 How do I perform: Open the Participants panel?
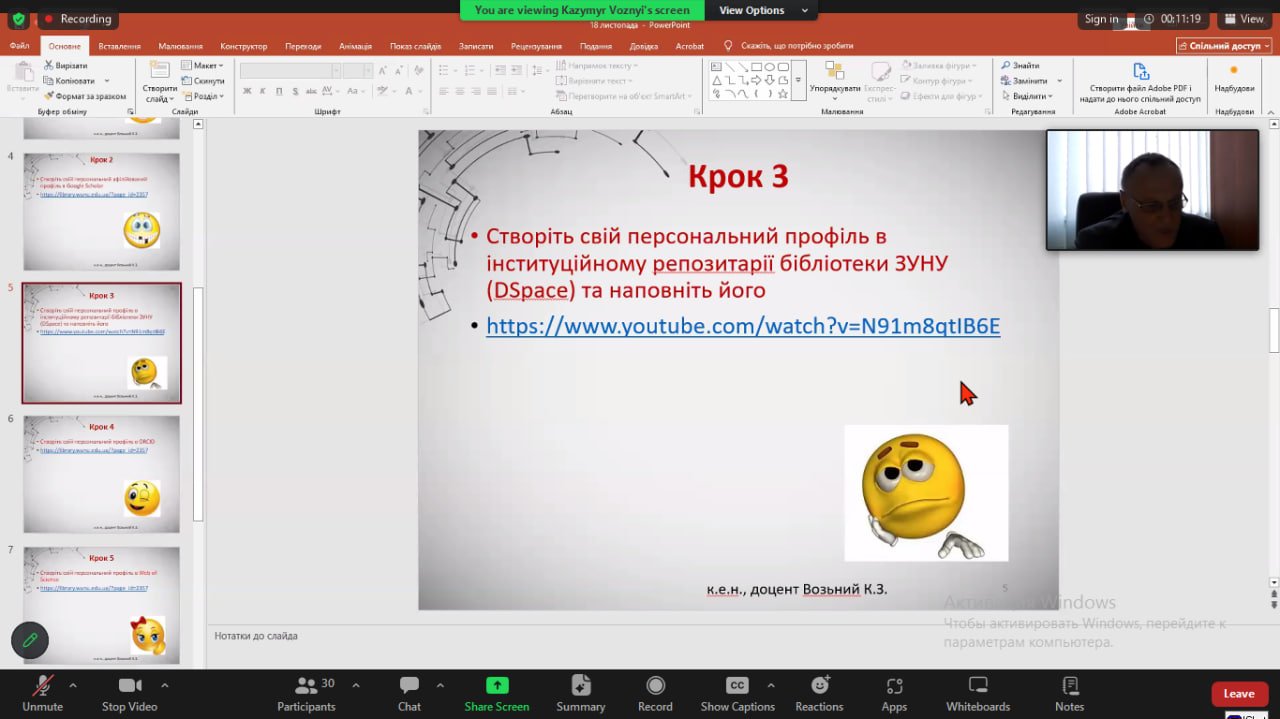tap(306, 693)
